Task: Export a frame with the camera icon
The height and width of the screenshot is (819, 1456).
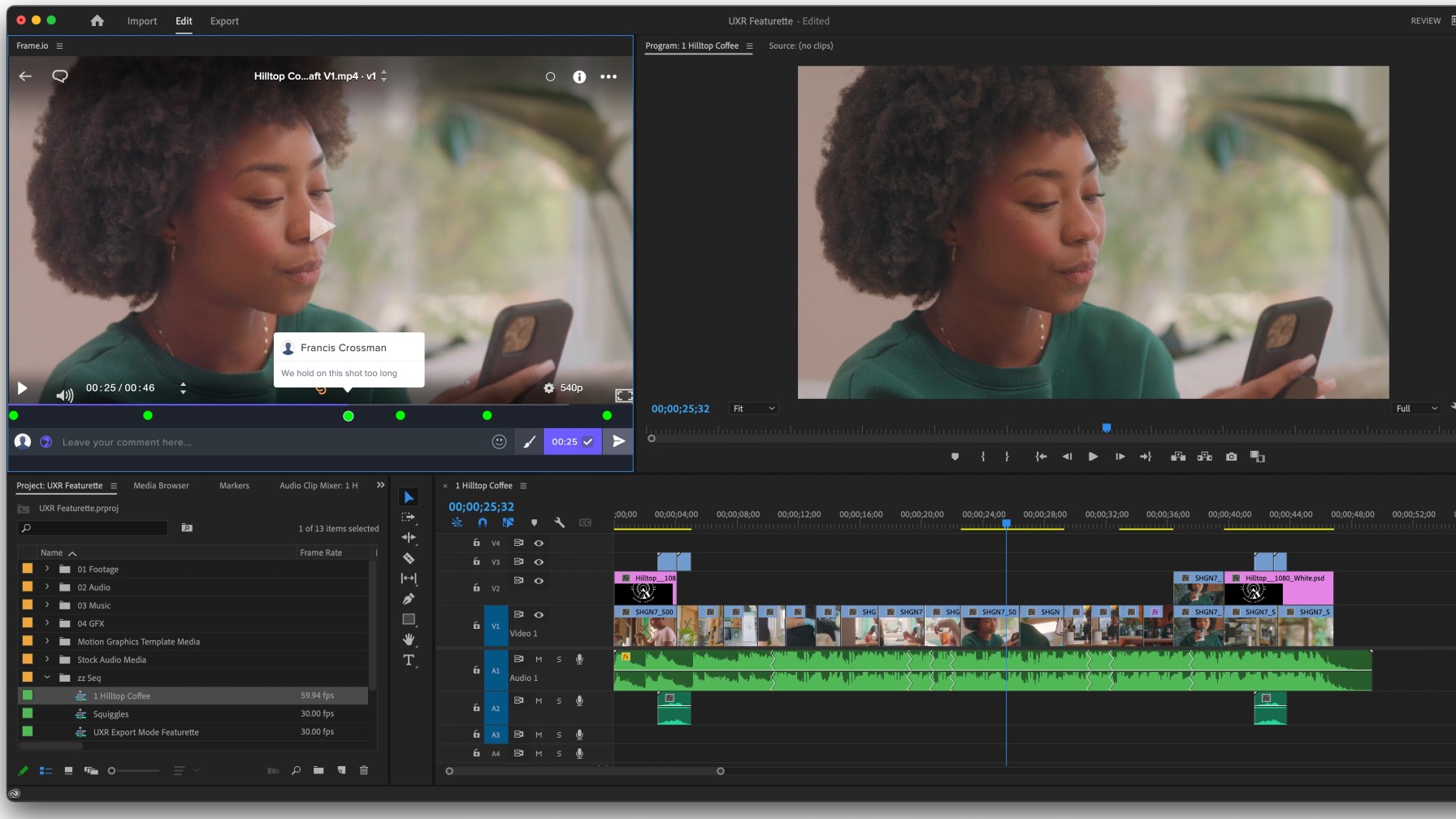Action: pyautogui.click(x=1230, y=457)
